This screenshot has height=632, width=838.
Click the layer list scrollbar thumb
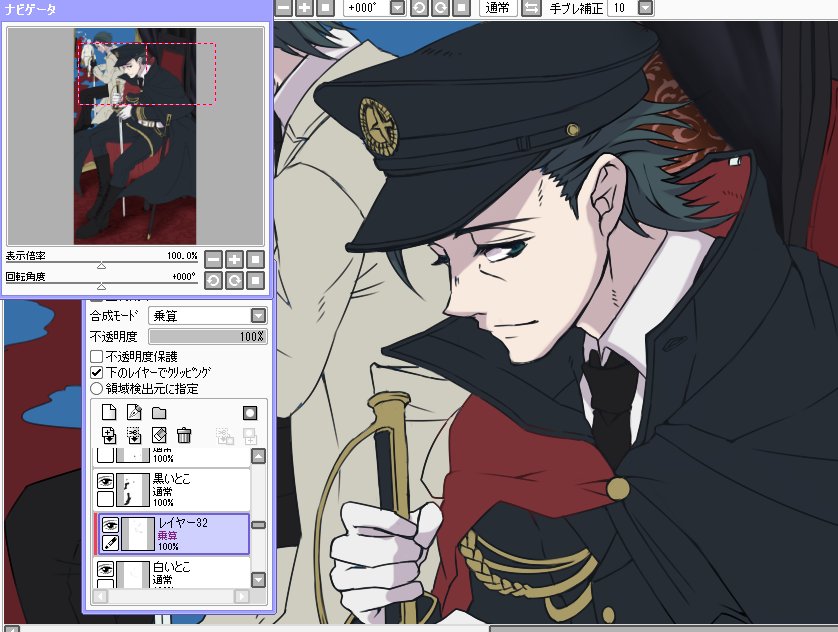click(x=259, y=525)
